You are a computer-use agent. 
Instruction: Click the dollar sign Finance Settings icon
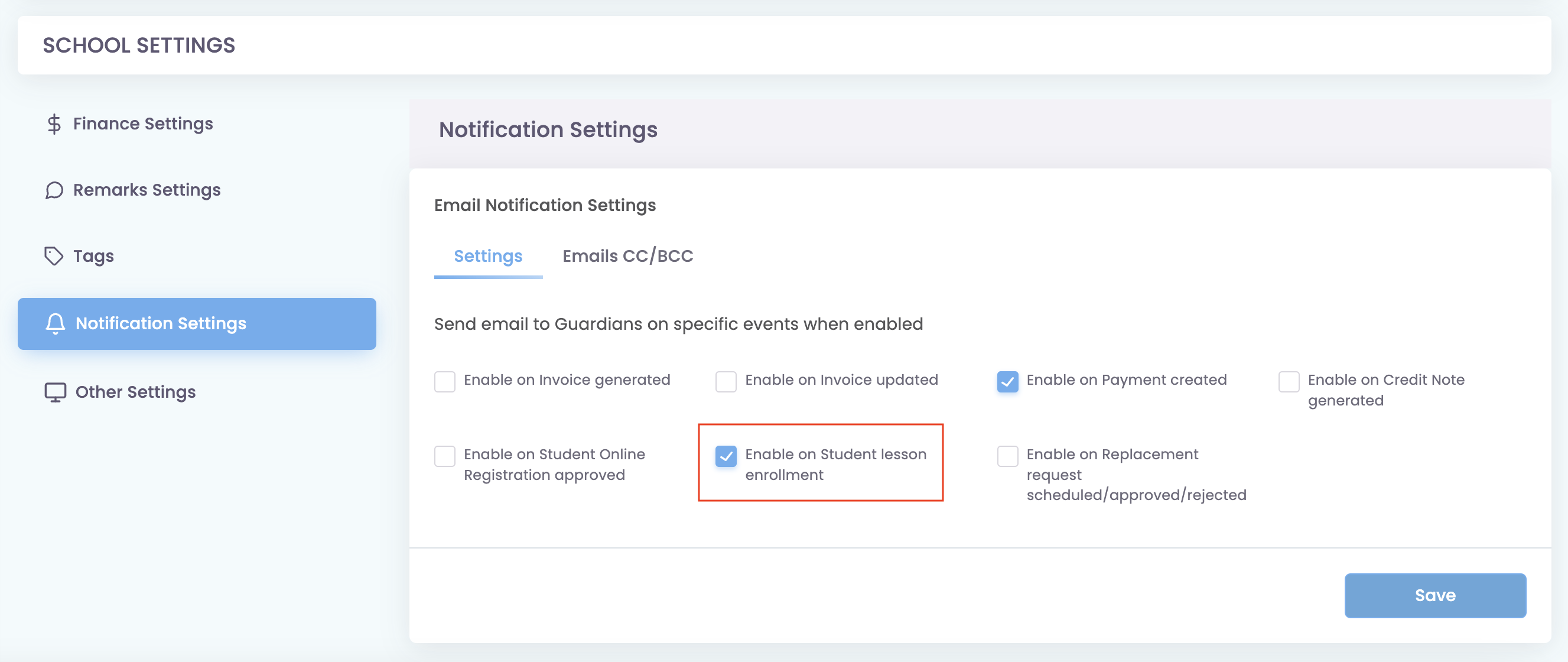coord(54,124)
